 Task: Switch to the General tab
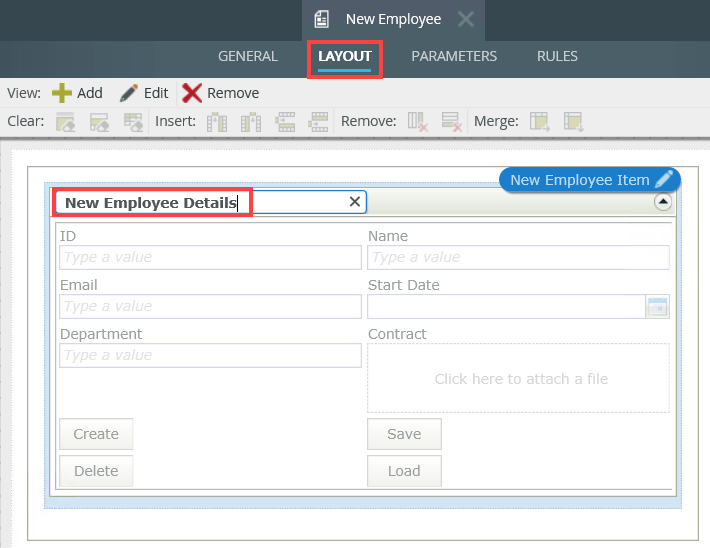coord(248,56)
